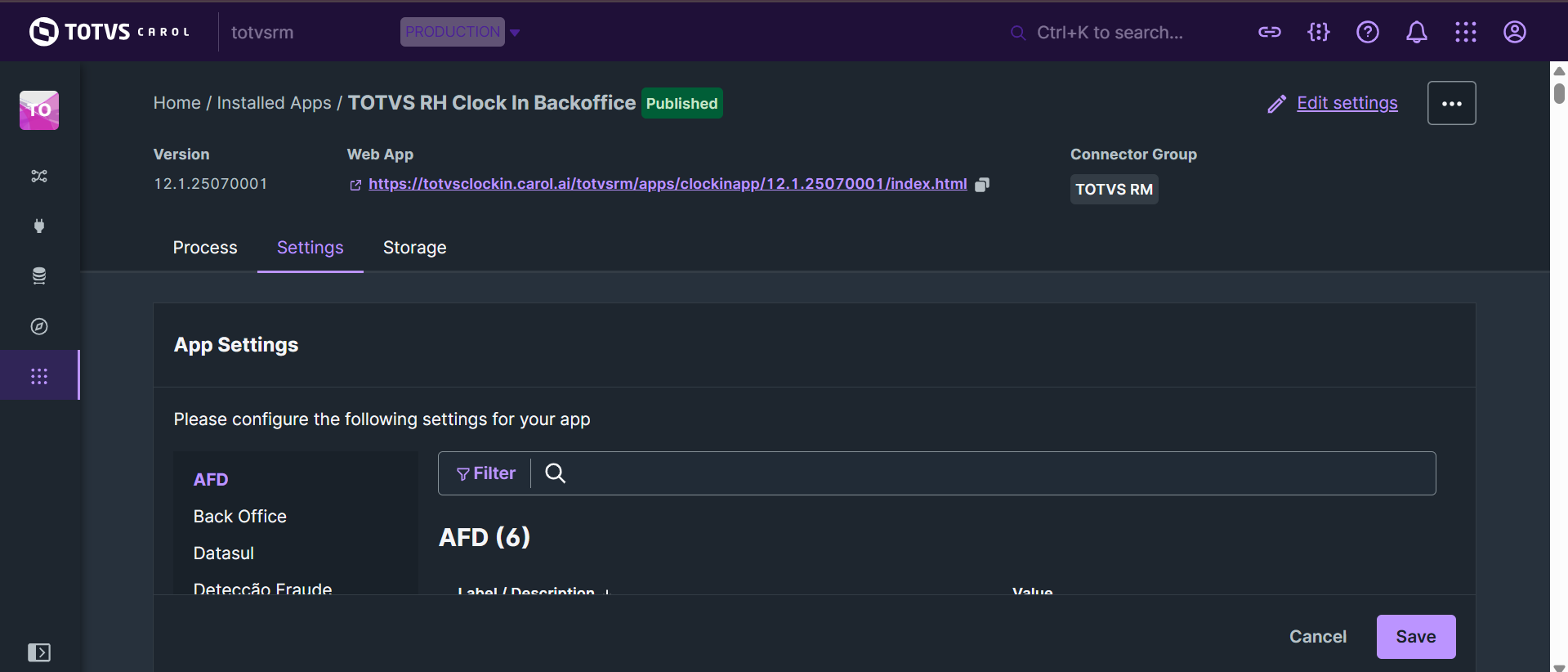The image size is (1568, 672).
Task: Click the Edit settings link
Action: (x=1347, y=103)
